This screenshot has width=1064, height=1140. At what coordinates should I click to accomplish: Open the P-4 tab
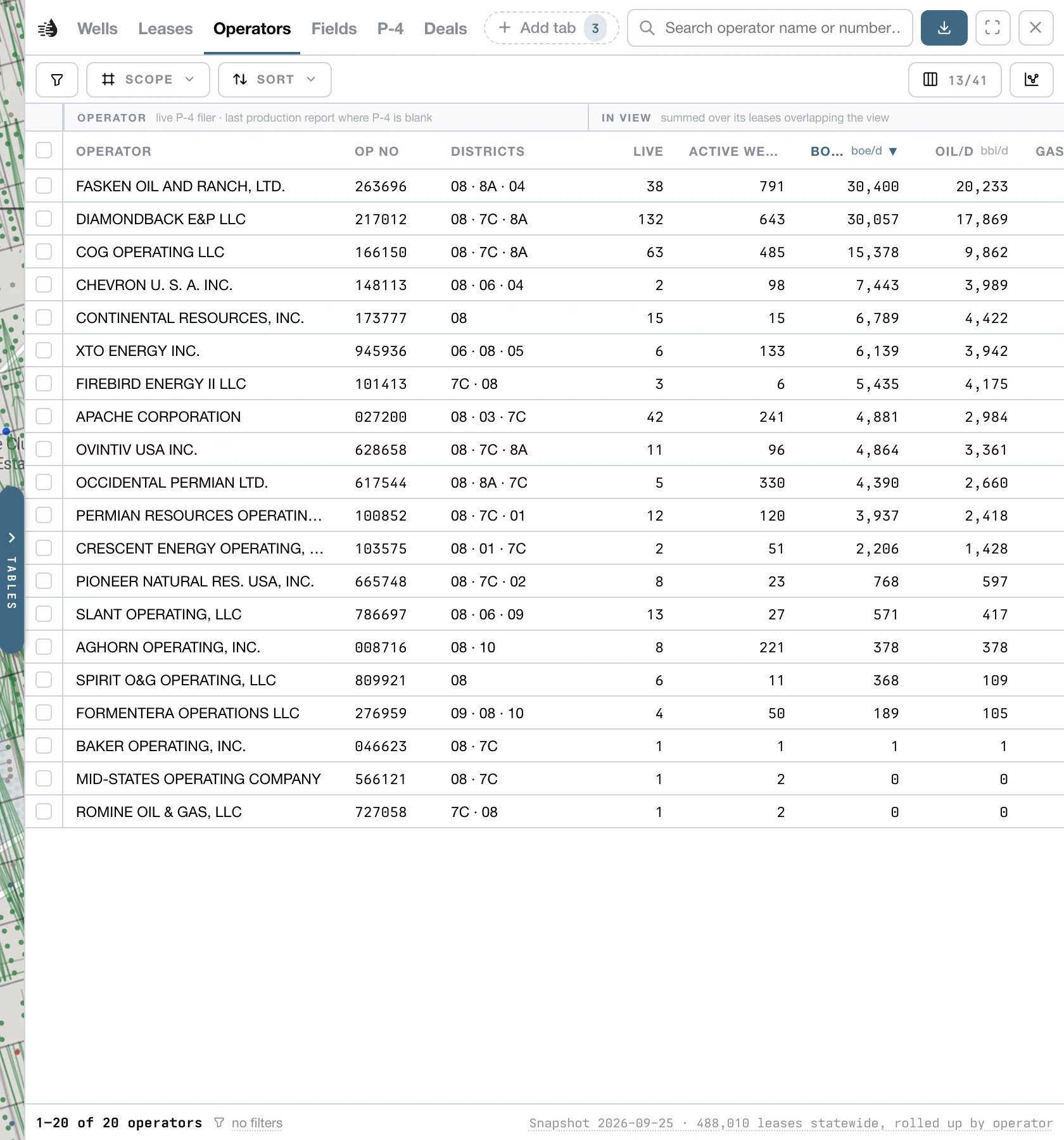point(390,28)
